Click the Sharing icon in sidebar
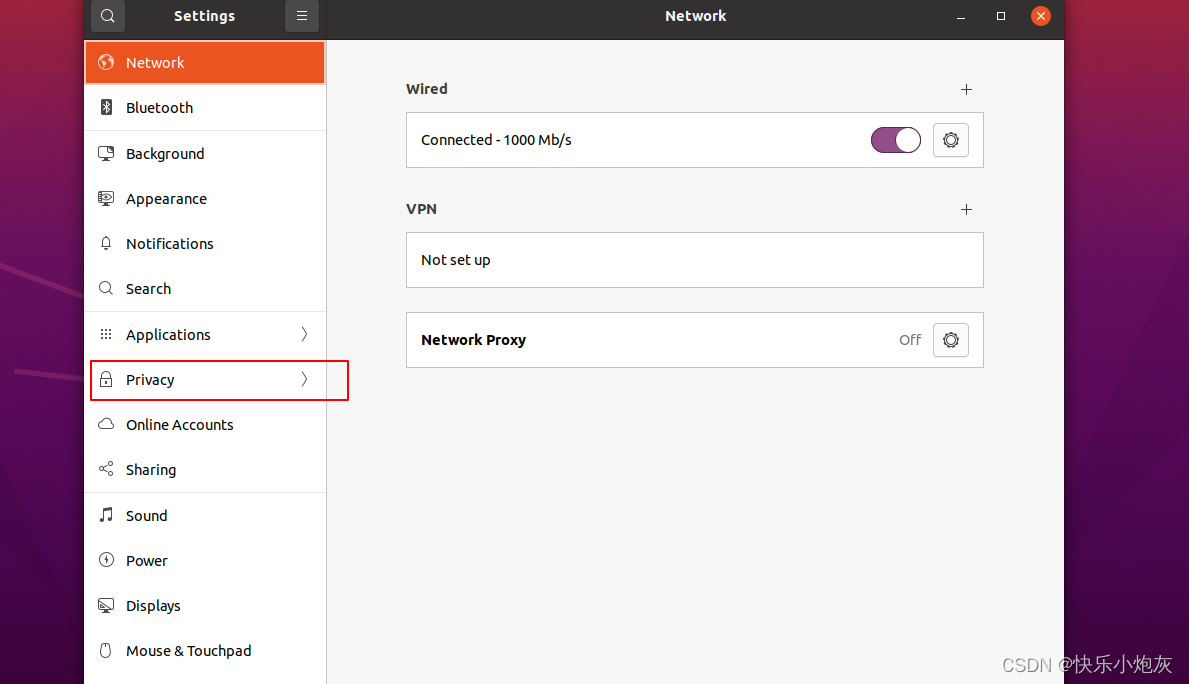Screen dimensions: 1189x684 (106, 469)
